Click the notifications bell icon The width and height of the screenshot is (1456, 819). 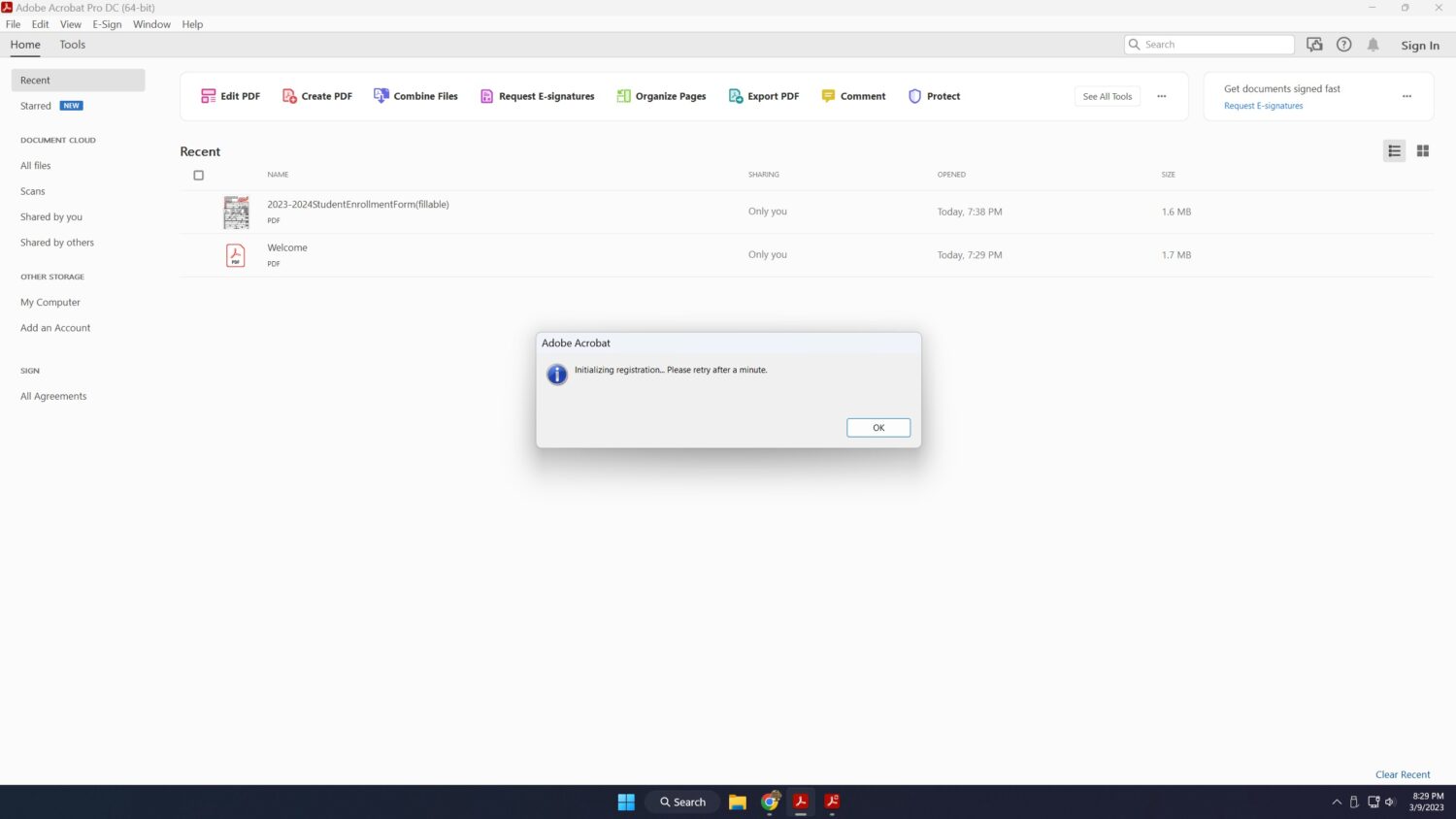click(x=1373, y=45)
